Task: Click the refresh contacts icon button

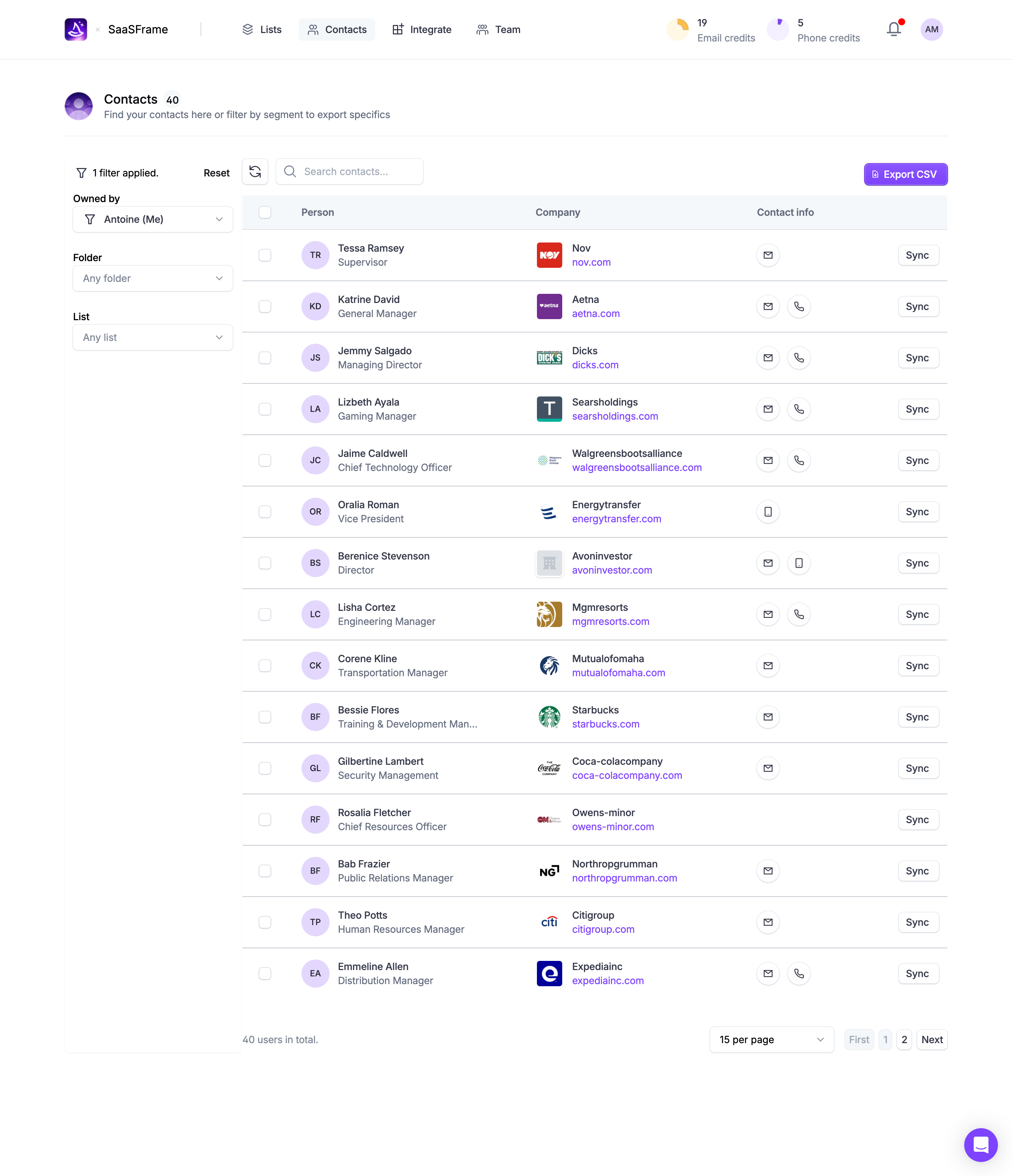Action: coord(255,172)
